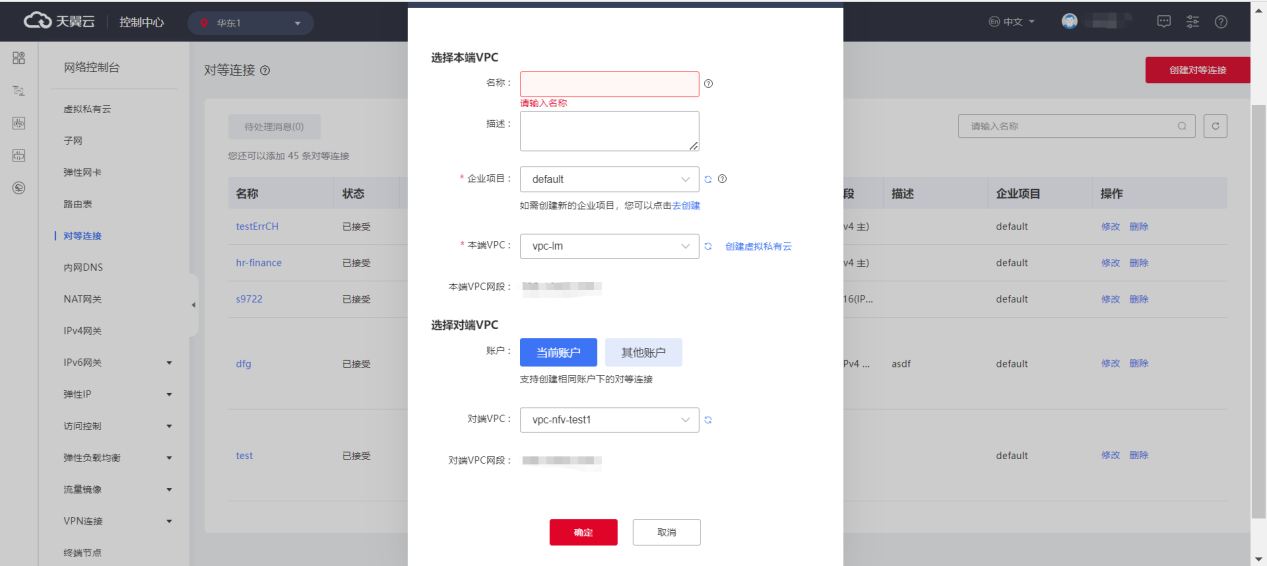Expand 访问控制 in sidebar
The height and width of the screenshot is (566, 1267).
[169, 426]
